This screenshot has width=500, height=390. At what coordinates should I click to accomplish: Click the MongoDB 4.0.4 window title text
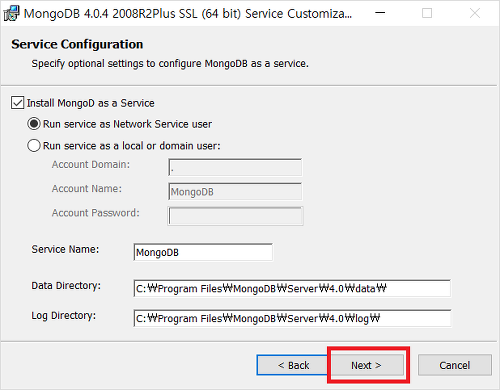coord(188,14)
